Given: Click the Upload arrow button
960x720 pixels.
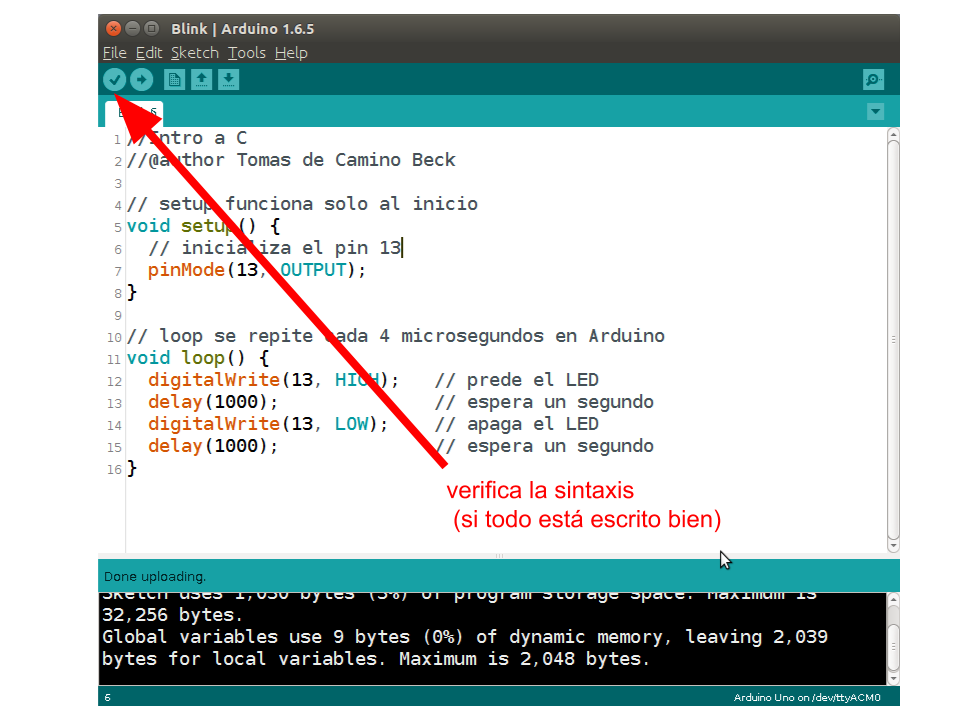Looking at the screenshot, I should 141,80.
